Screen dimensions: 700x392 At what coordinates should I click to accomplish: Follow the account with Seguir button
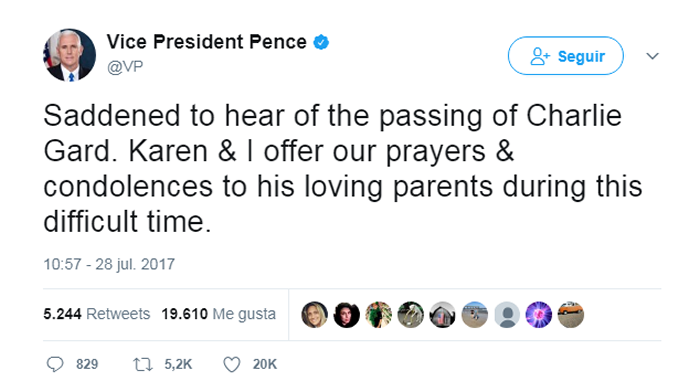pos(566,56)
